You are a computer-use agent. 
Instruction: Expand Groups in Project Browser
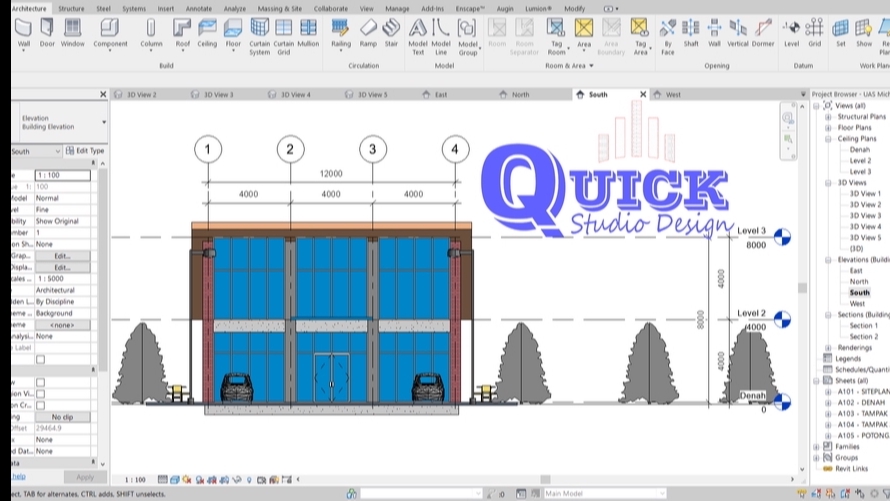point(817,457)
